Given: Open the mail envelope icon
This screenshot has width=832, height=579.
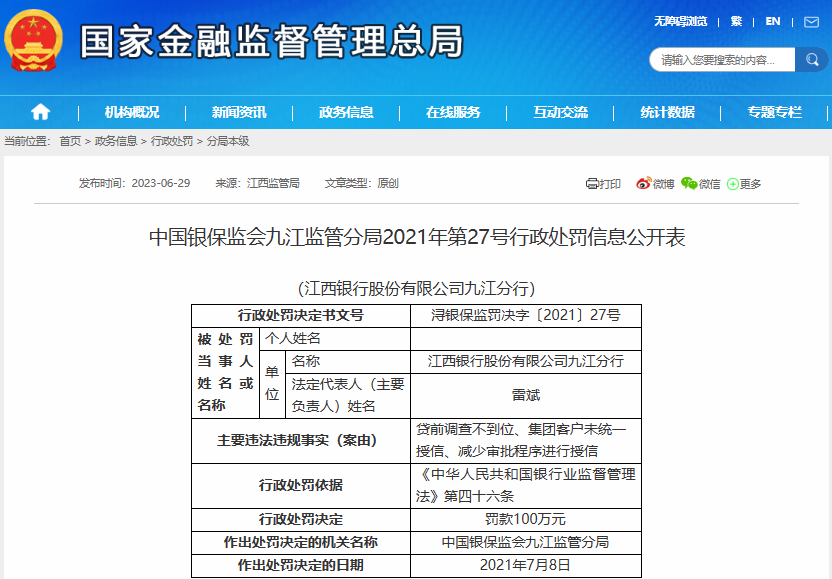Looking at the screenshot, I should [x=811, y=21].
